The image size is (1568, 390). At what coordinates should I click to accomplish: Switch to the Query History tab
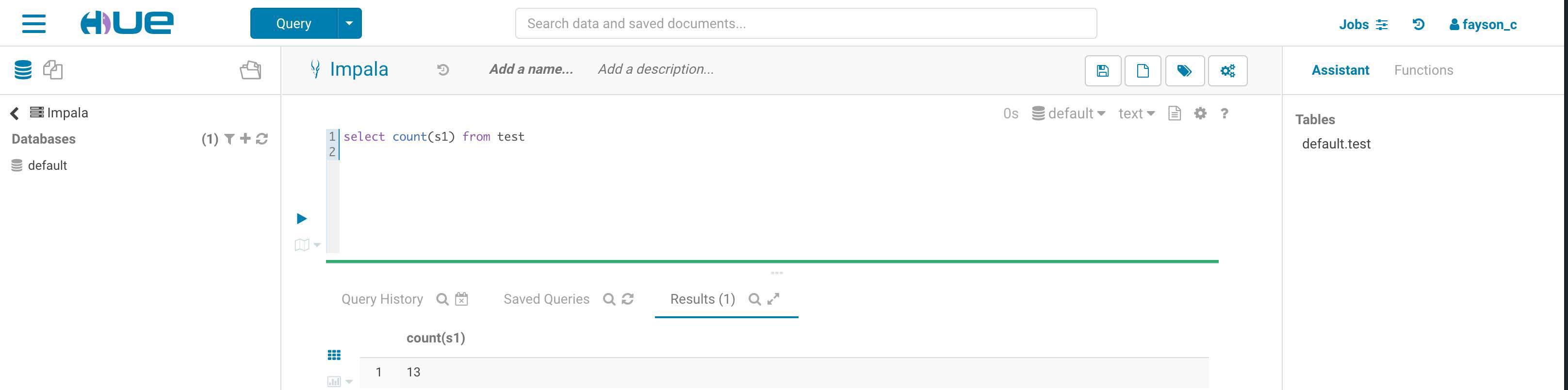(382, 299)
